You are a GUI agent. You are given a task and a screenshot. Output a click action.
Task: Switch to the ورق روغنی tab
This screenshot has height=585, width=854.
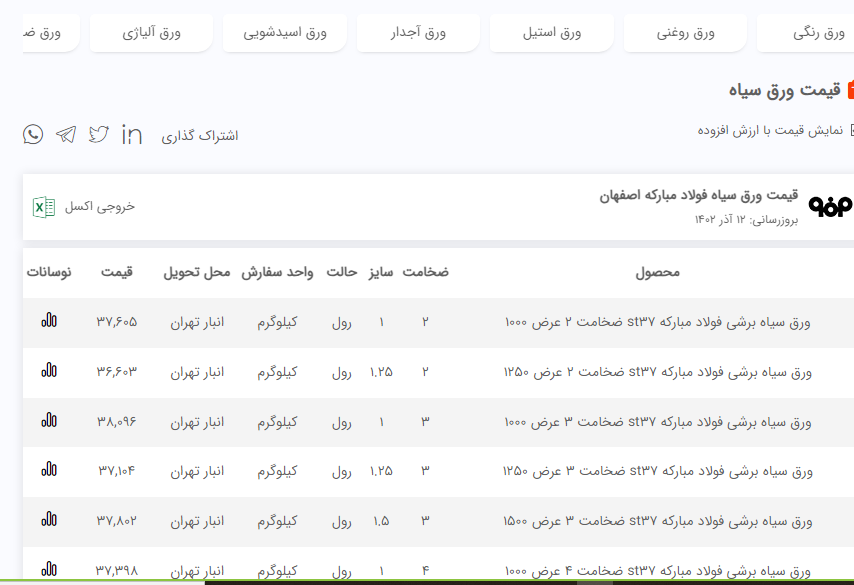click(685, 33)
